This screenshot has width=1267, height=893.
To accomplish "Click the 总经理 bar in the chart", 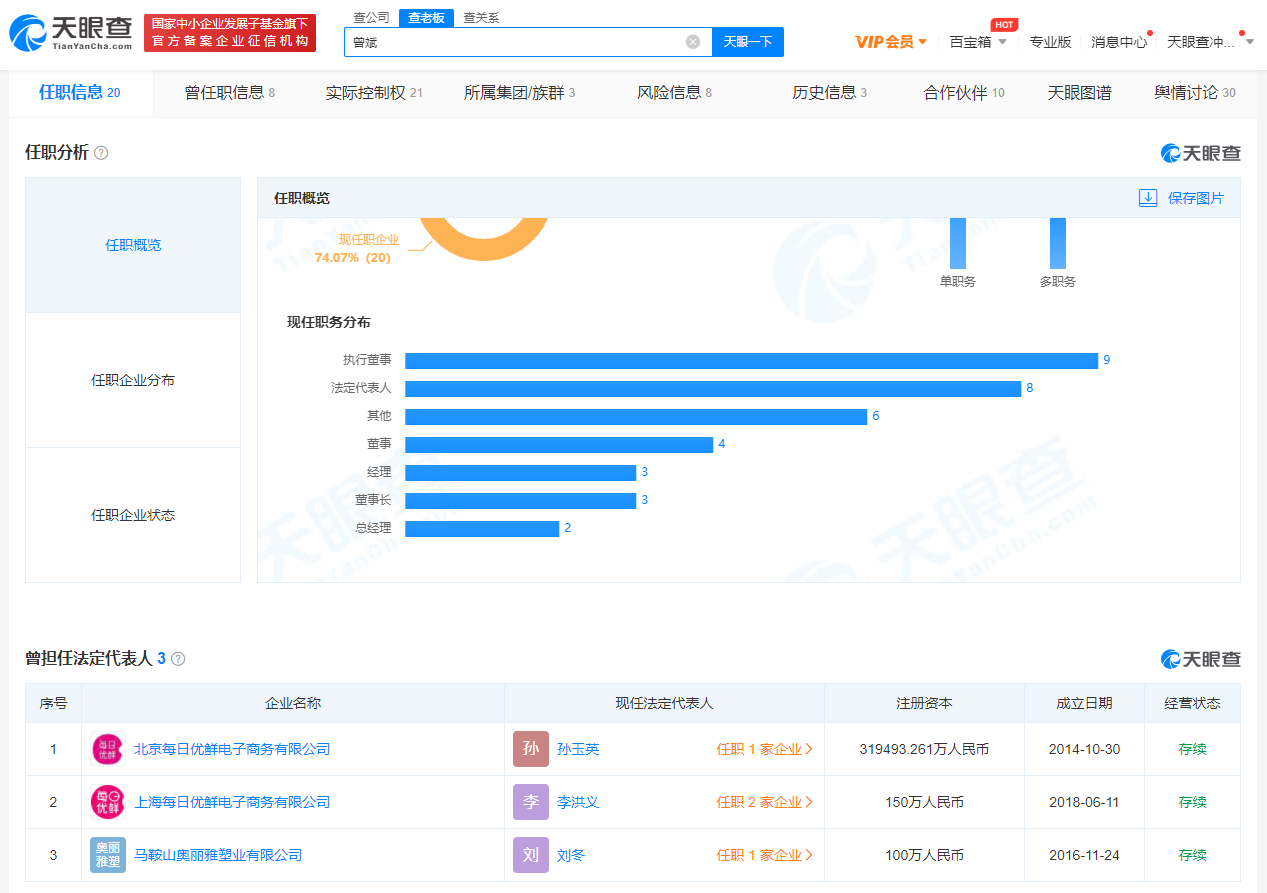I will 482,528.
